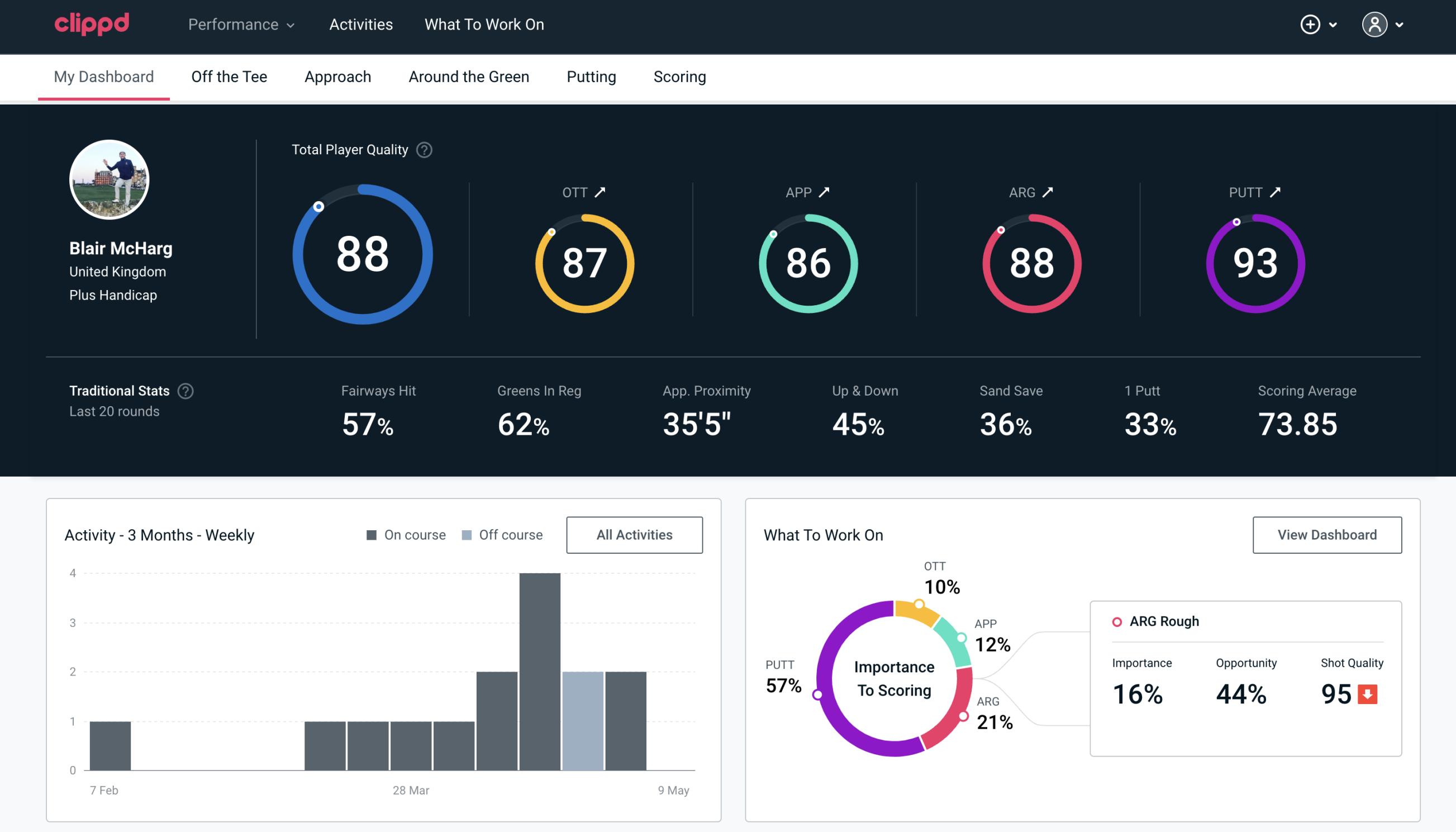Image resolution: width=1456 pixels, height=832 pixels.
Task: Select the Scoring tab
Action: coord(680,76)
